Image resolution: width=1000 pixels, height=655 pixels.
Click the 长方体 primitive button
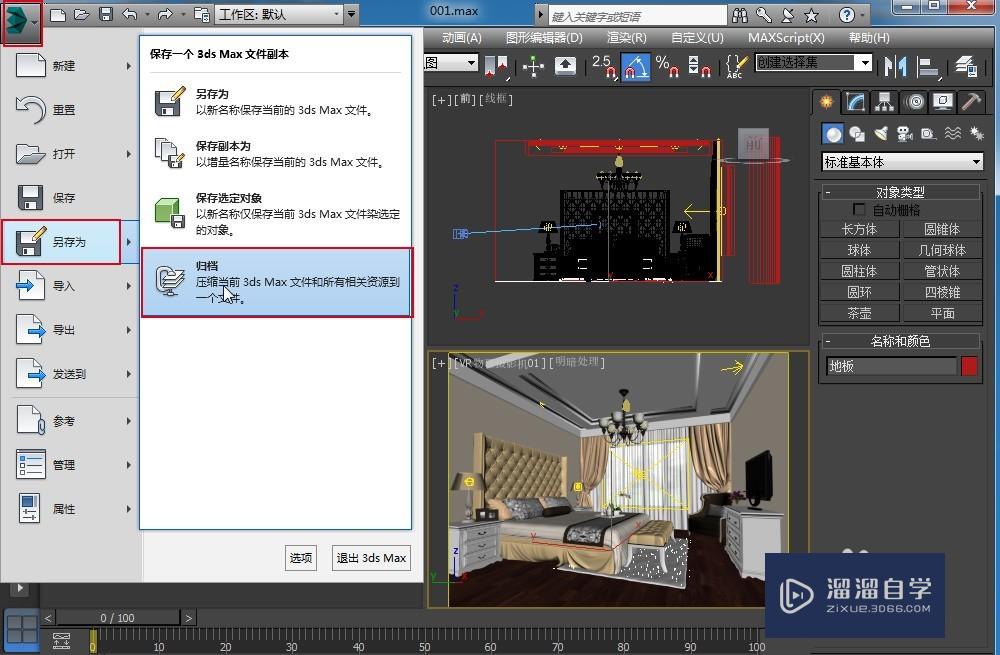[859, 230]
